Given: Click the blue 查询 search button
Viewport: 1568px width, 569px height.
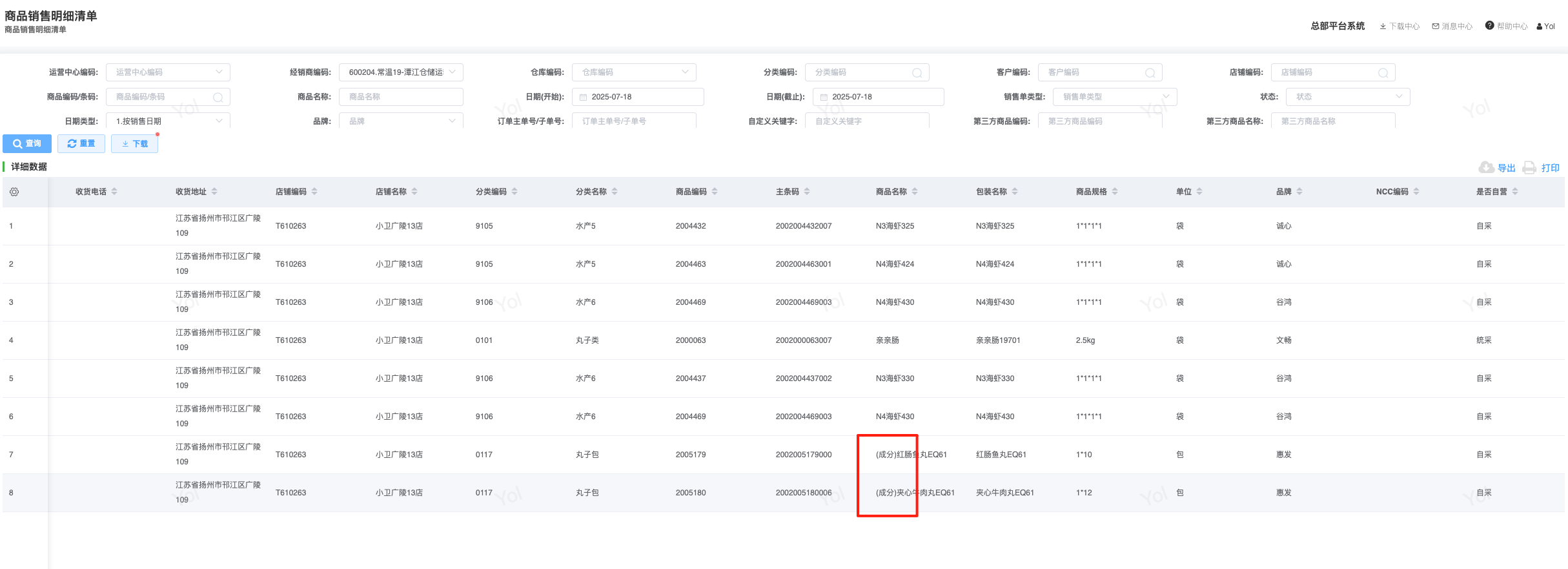Looking at the screenshot, I should point(27,143).
